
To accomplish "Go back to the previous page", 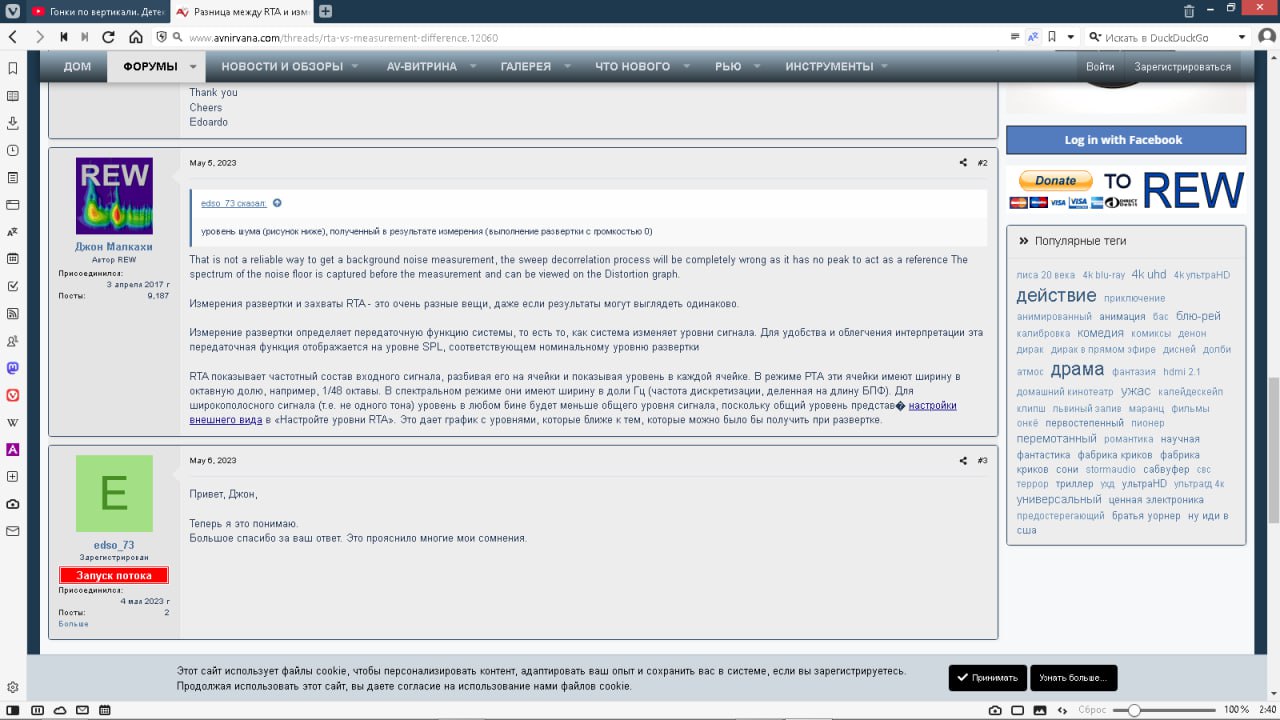I will pyautogui.click(x=13, y=37).
